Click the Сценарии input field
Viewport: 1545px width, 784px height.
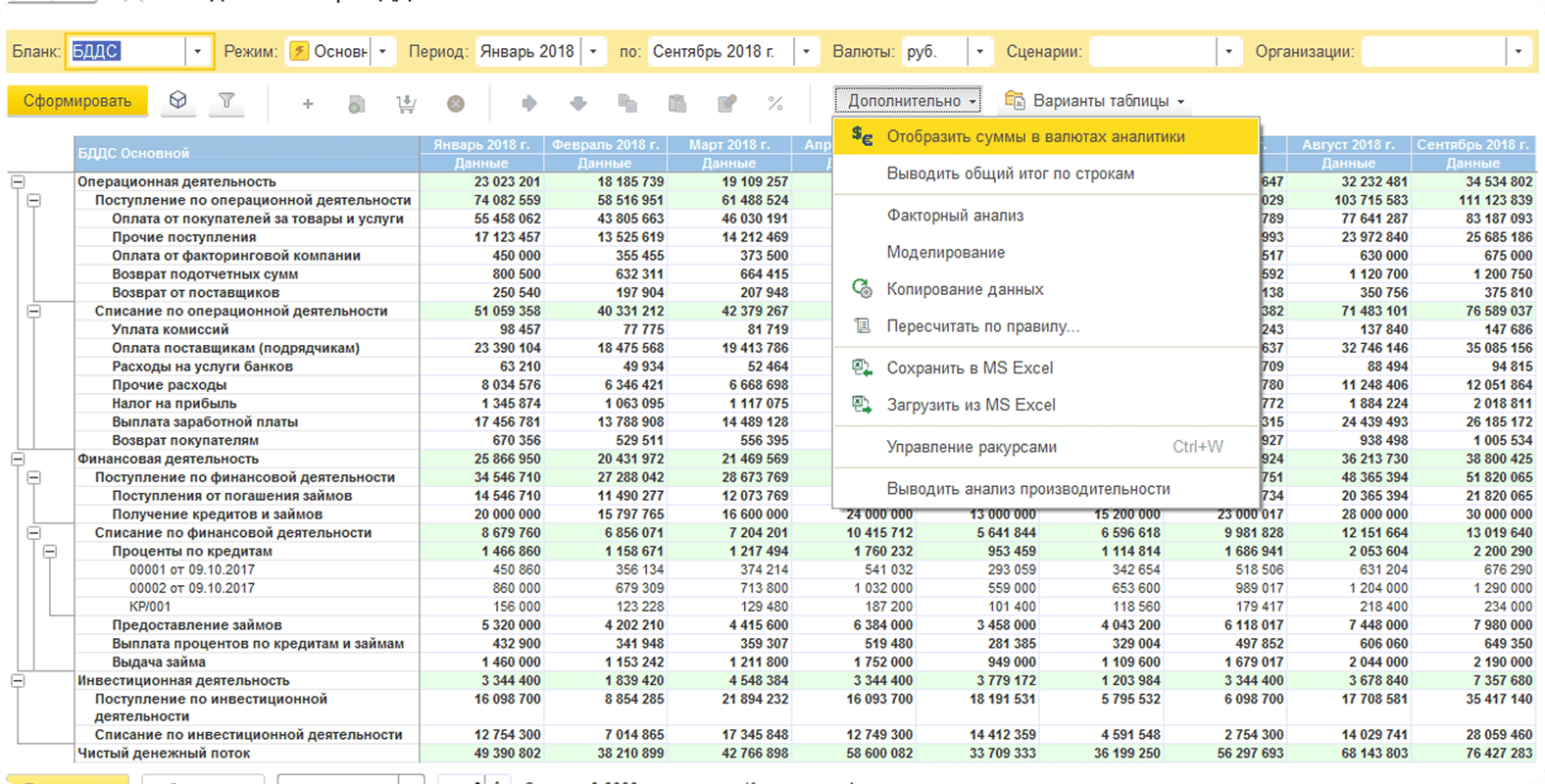click(1153, 51)
